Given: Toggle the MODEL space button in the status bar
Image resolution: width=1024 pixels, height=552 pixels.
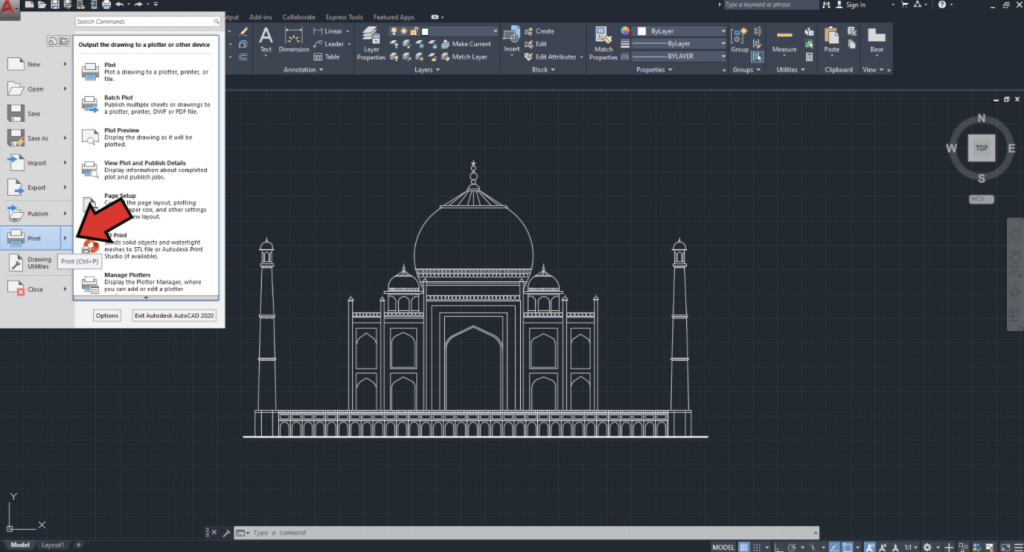Looking at the screenshot, I should pos(723,547).
